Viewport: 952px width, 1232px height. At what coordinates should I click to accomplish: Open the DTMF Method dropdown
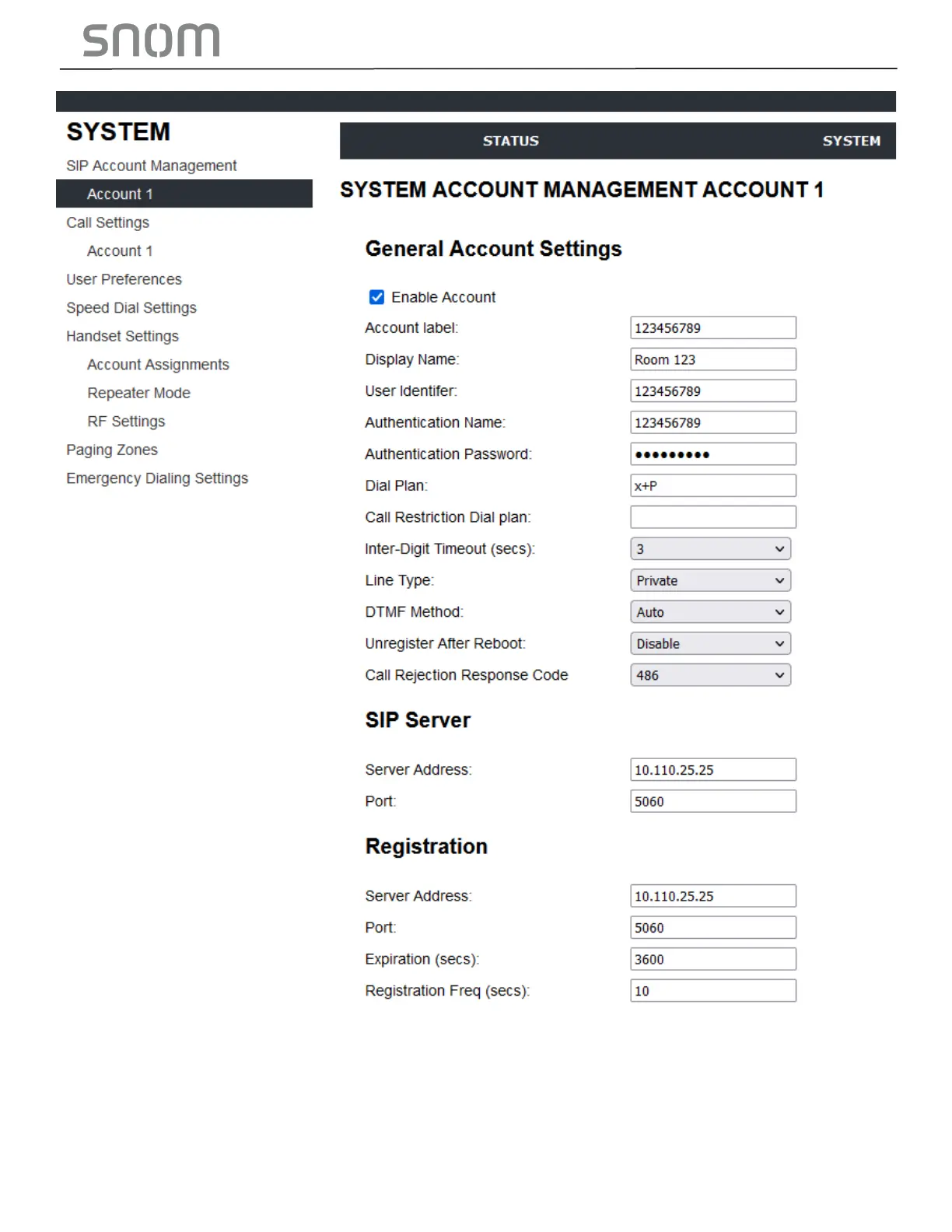[x=710, y=612]
